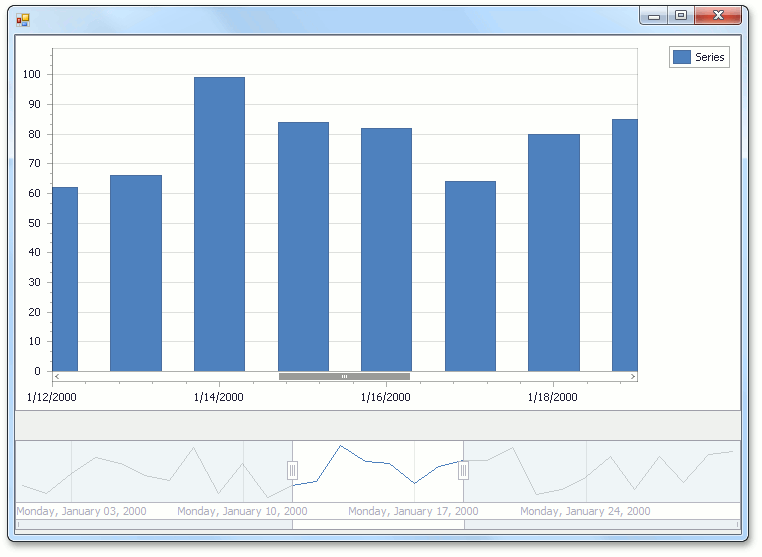The image size is (762, 557).
Task: Click the 100 value on the Y axis
Action: [x=32, y=74]
